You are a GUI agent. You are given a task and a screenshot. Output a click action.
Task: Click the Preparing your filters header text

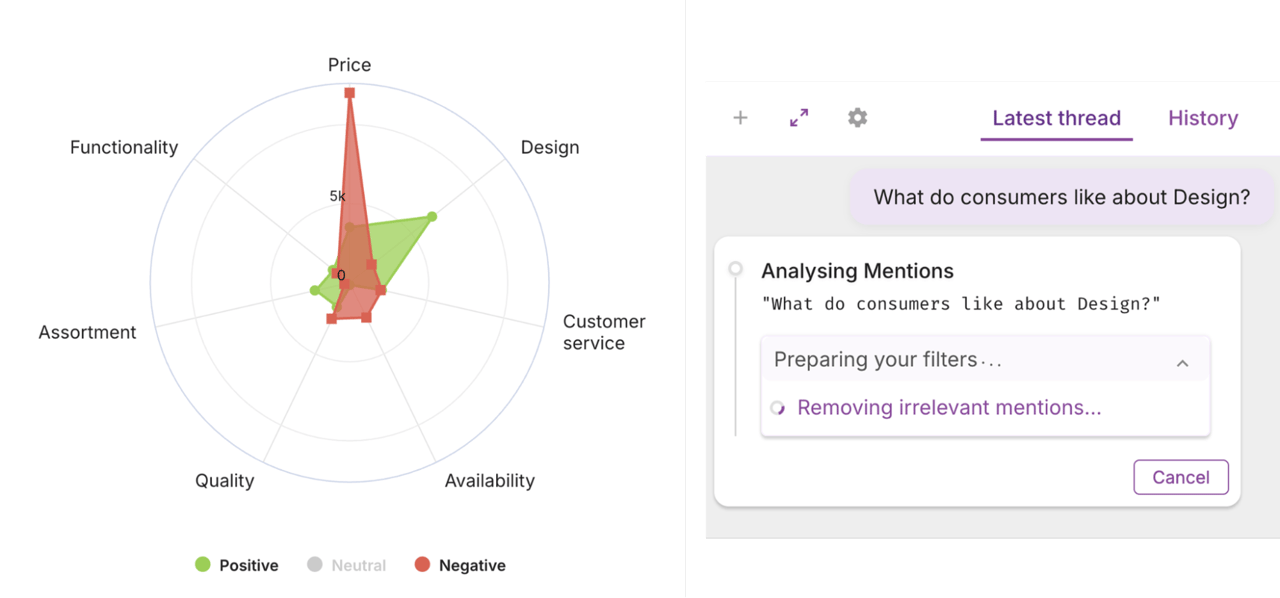pos(887,360)
